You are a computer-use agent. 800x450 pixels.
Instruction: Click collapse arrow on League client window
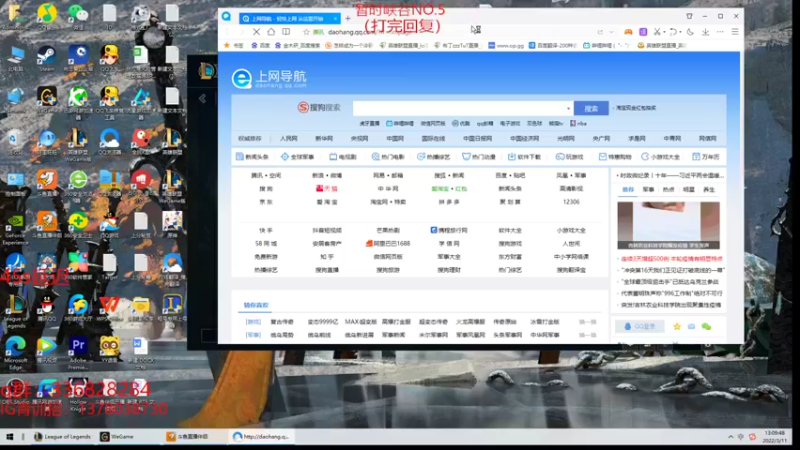pyautogui.click(x=203, y=98)
